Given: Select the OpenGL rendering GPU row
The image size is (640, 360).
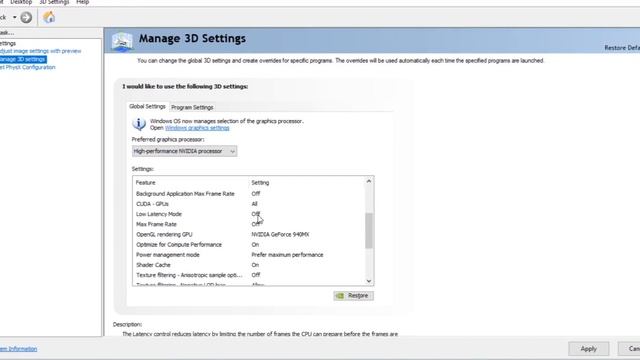Looking at the screenshot, I should [248, 234].
